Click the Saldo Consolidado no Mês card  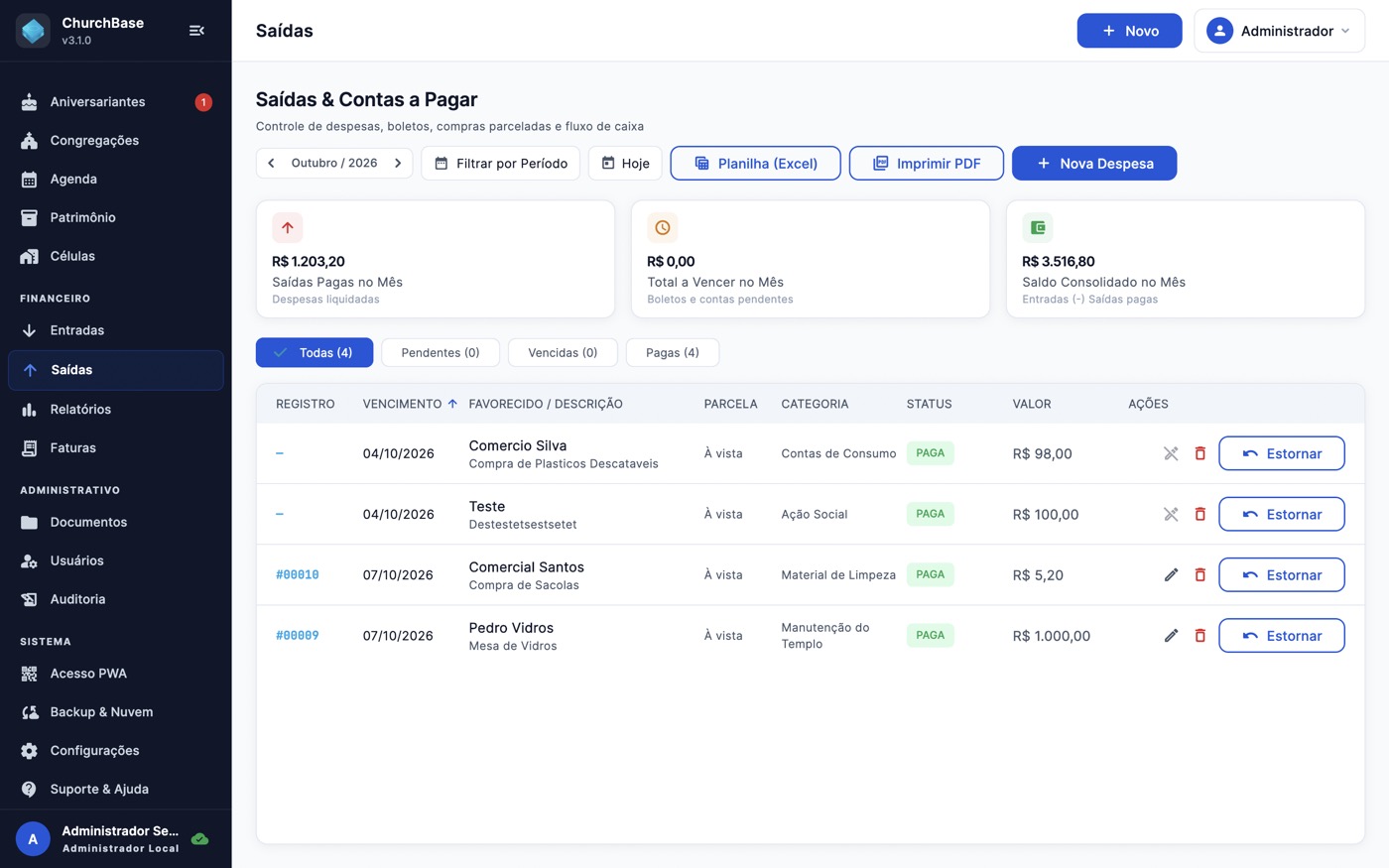pos(1186,259)
